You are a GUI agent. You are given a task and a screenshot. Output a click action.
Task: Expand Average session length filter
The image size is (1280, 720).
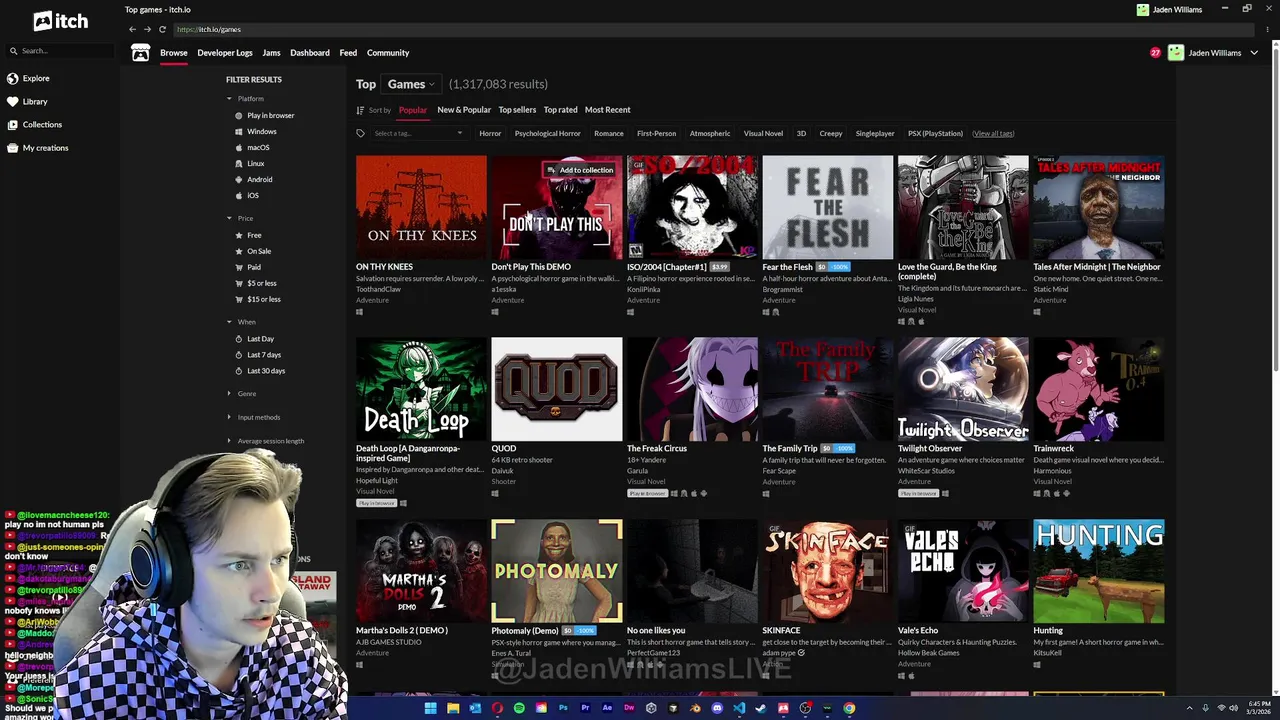(x=265, y=441)
